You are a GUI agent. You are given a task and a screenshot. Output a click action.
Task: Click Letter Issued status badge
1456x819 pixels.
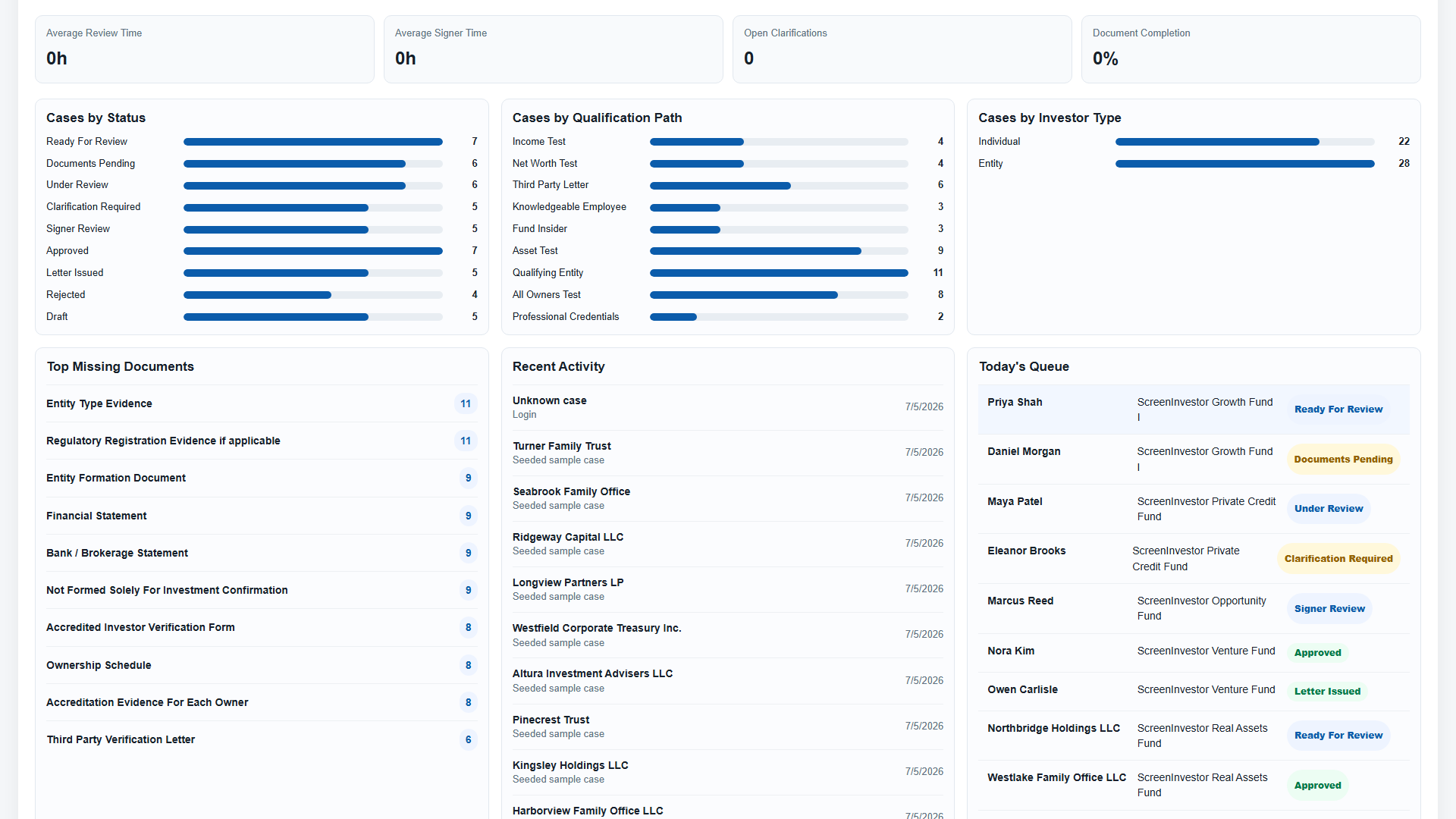(x=1327, y=692)
